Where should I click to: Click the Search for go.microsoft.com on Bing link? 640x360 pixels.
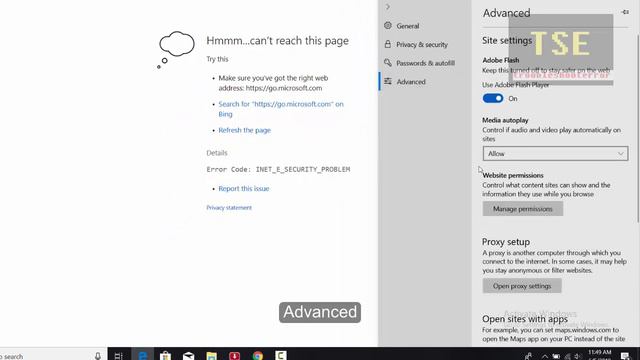pos(281,109)
